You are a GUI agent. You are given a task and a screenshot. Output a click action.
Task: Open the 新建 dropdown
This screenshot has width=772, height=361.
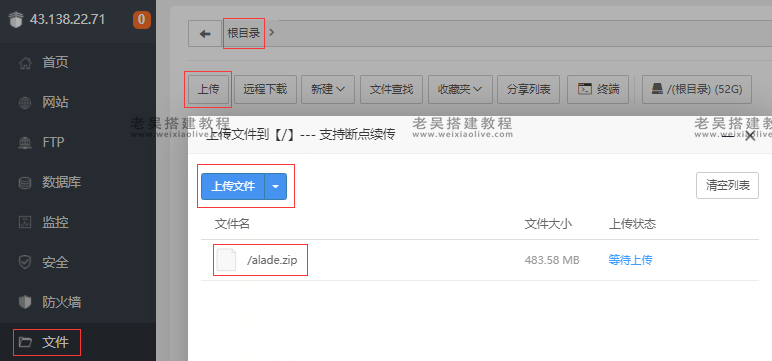328,89
